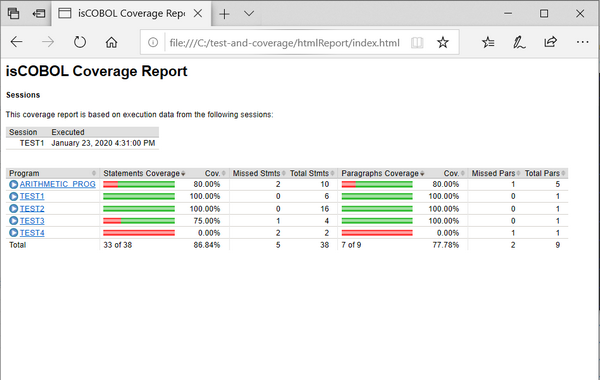The height and width of the screenshot is (380, 600).
Task: Sort by the Missed Stmts column header
Action: (x=258, y=173)
